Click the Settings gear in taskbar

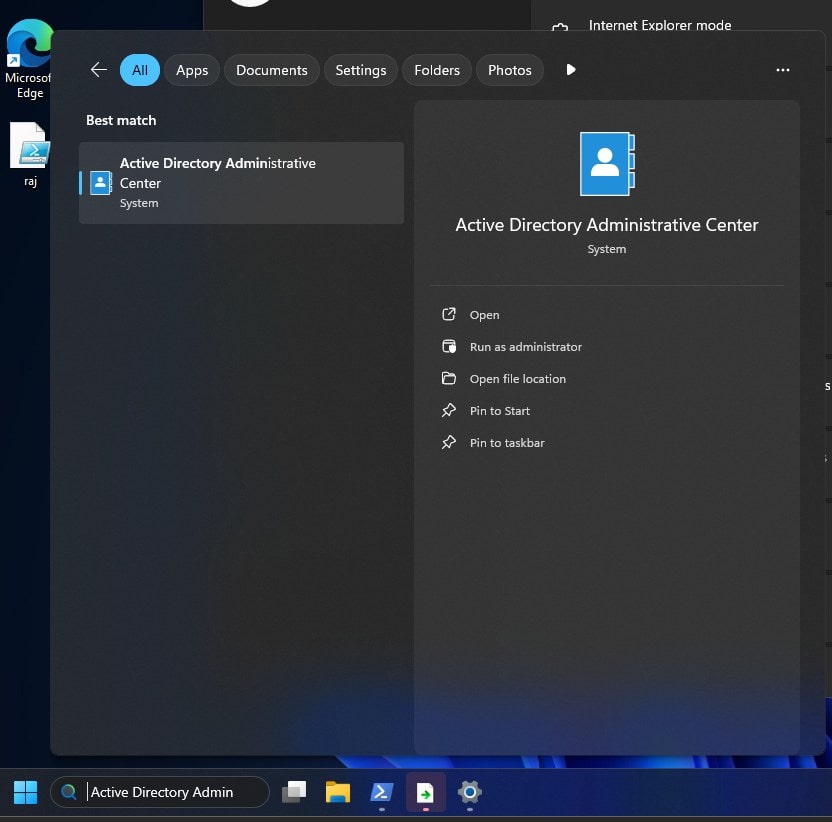coord(469,793)
